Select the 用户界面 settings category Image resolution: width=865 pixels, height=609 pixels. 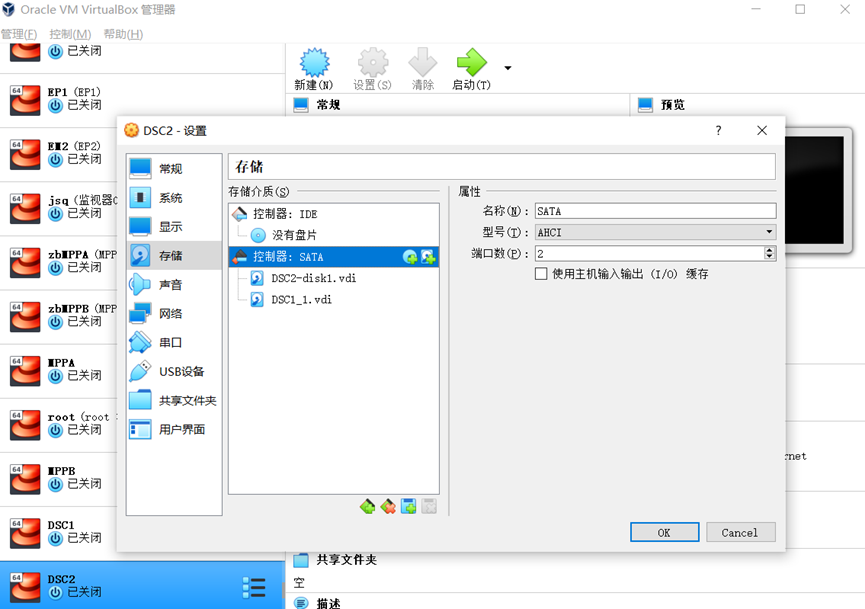tap(174, 429)
